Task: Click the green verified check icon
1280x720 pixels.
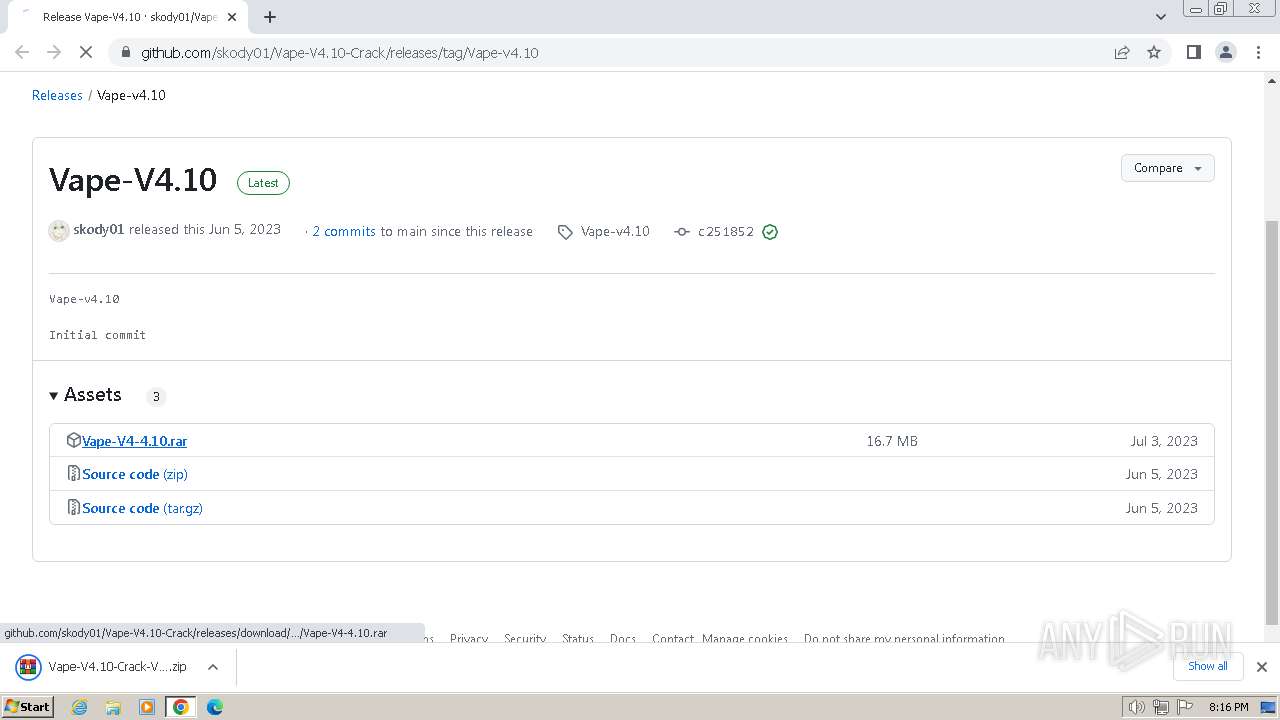Action: pos(770,231)
